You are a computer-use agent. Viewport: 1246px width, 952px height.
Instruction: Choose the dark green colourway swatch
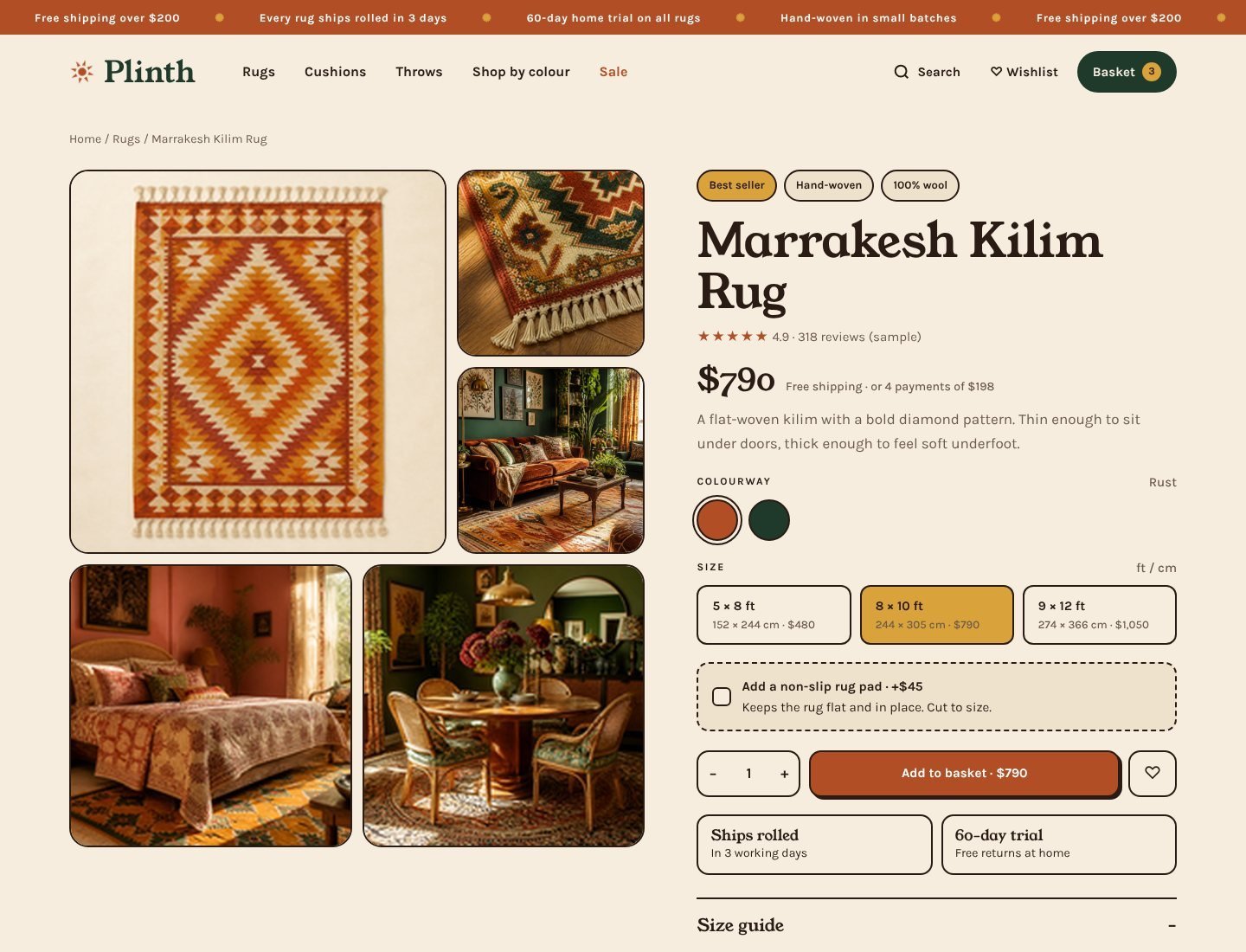click(769, 520)
